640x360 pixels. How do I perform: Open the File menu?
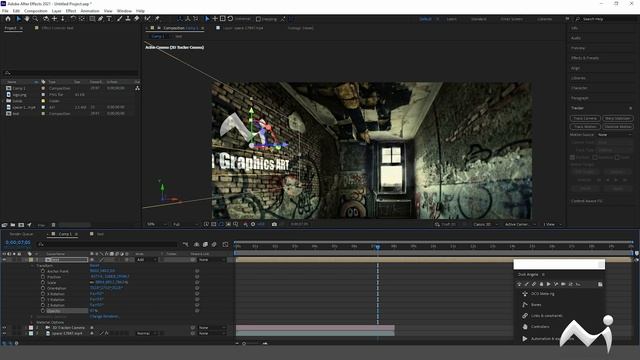5,11
